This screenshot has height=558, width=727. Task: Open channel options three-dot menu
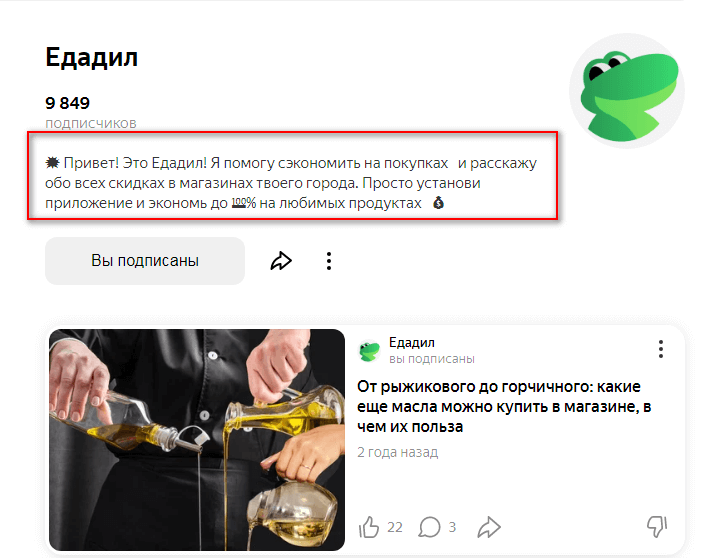tap(329, 261)
